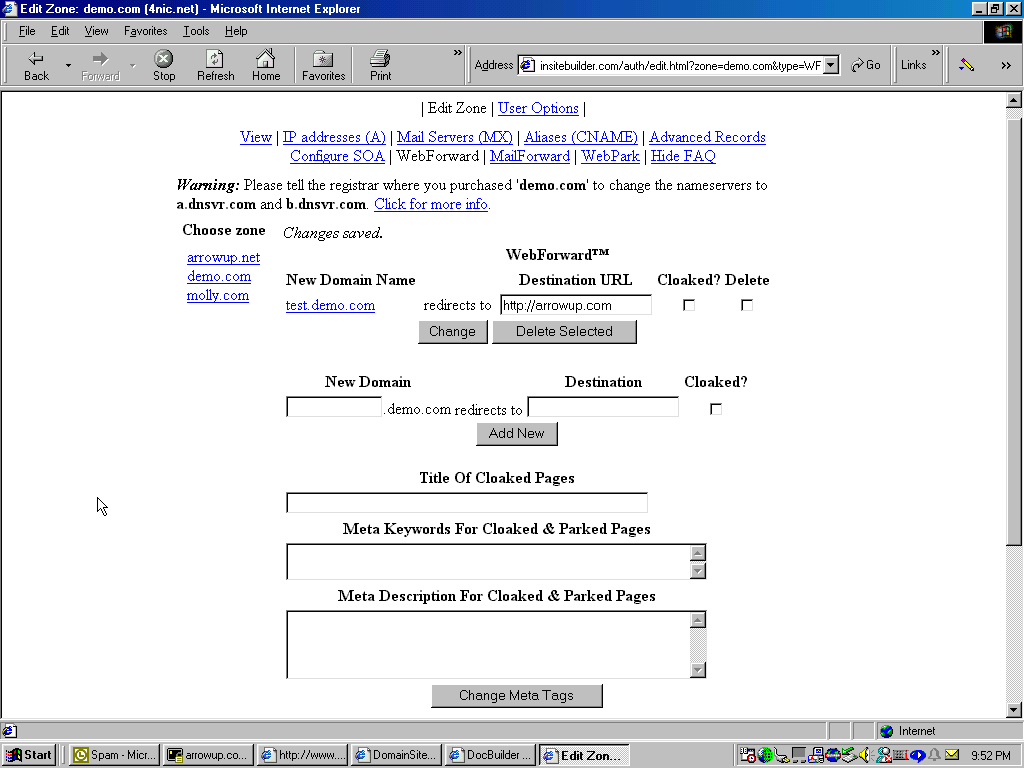Focus the Destination URL field for test.demo.com
1024x768 pixels.
[576, 305]
